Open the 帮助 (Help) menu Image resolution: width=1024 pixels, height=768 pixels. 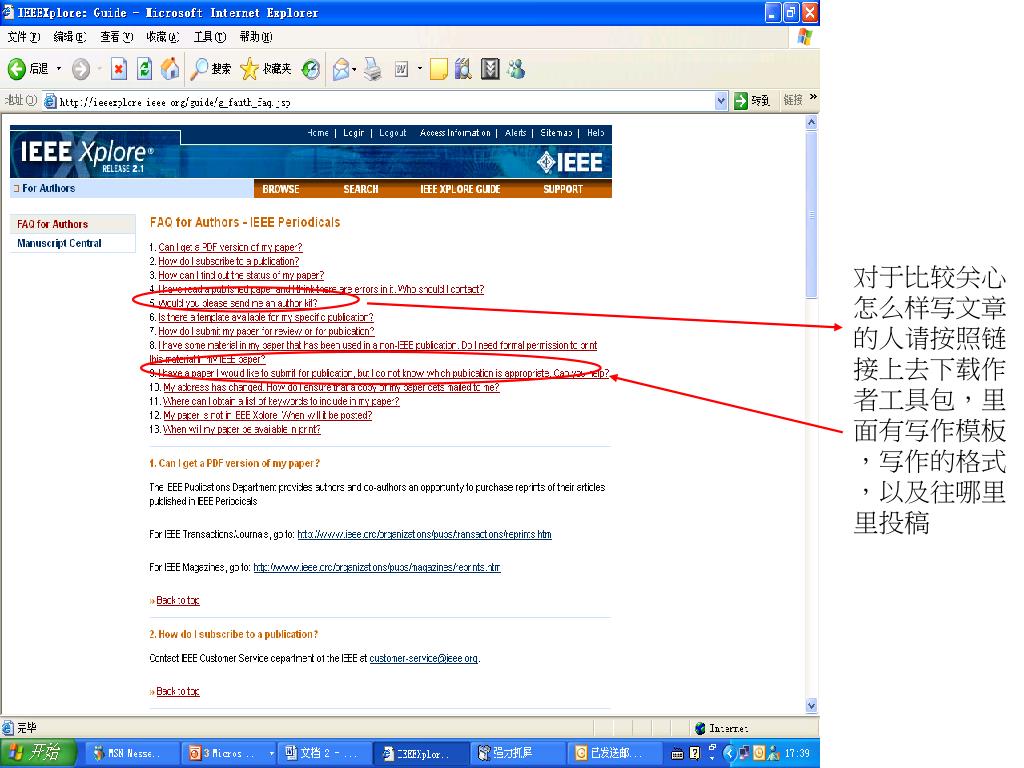(255, 37)
